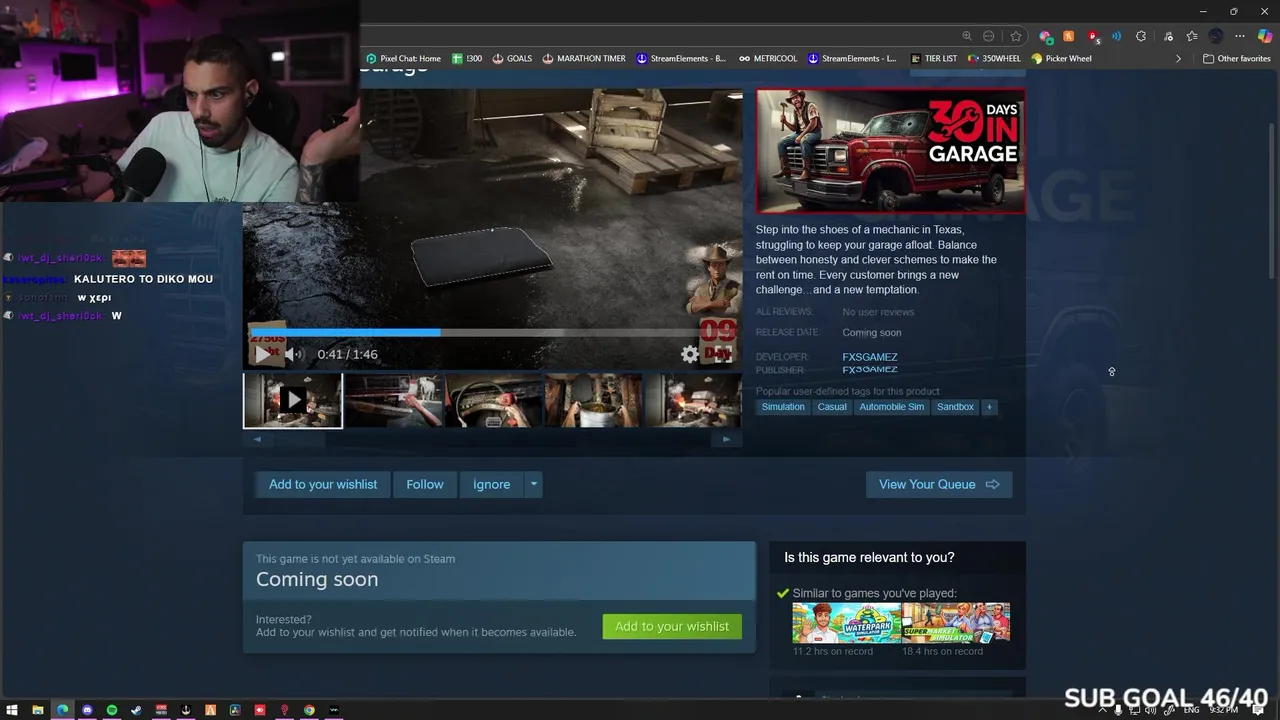Expand bookmarks overflow chevron
The height and width of the screenshot is (720, 1280).
point(1178,58)
